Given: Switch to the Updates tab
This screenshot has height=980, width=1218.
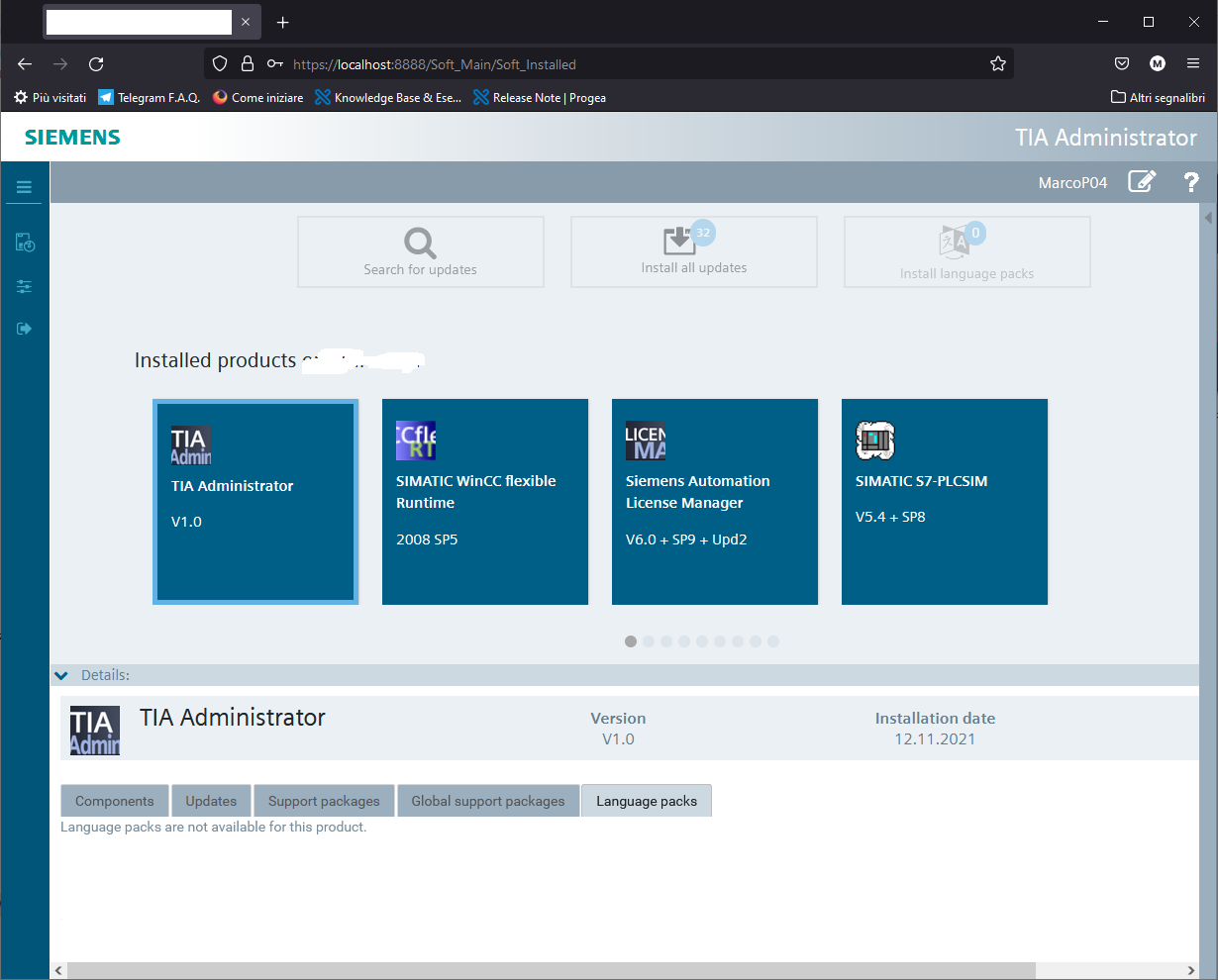Looking at the screenshot, I should [211, 801].
